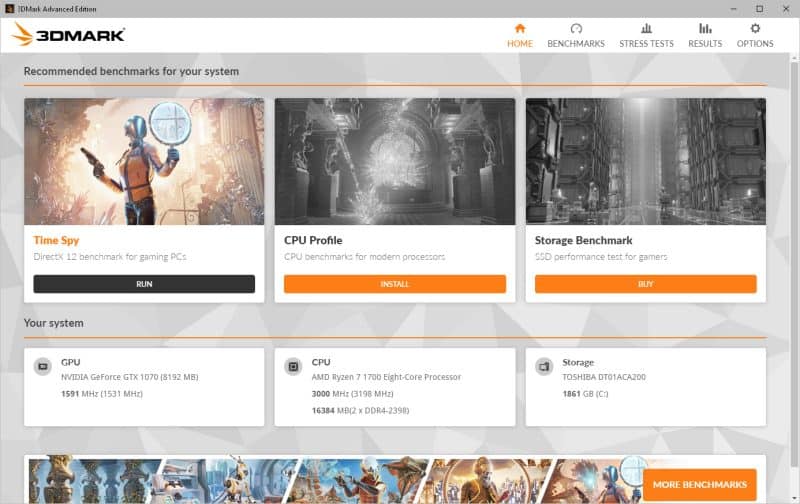Click the 3DMark logo
Image resolution: width=800 pixels, height=504 pixels.
coord(68,35)
